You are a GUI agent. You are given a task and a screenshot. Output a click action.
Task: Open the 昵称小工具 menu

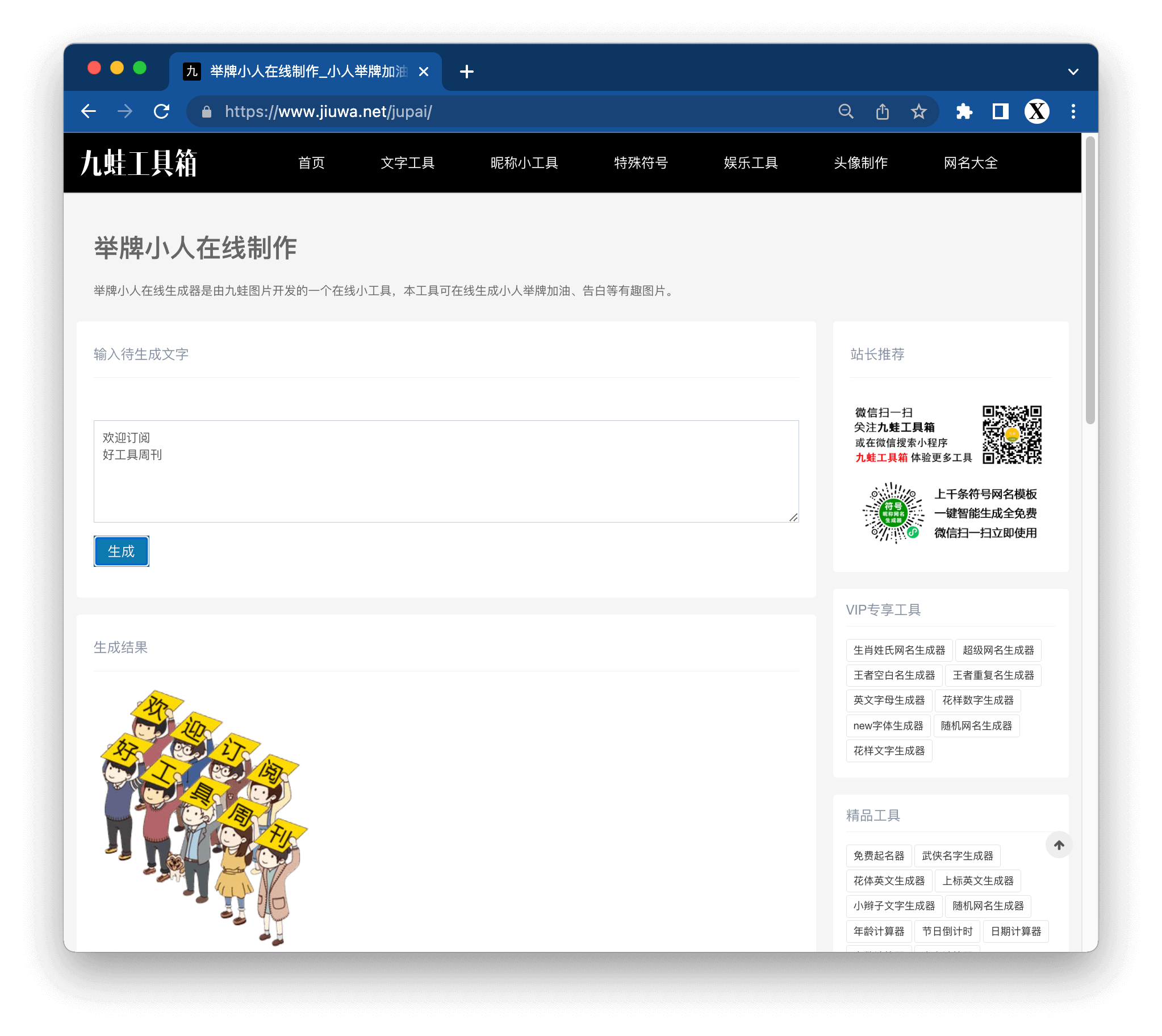(524, 163)
